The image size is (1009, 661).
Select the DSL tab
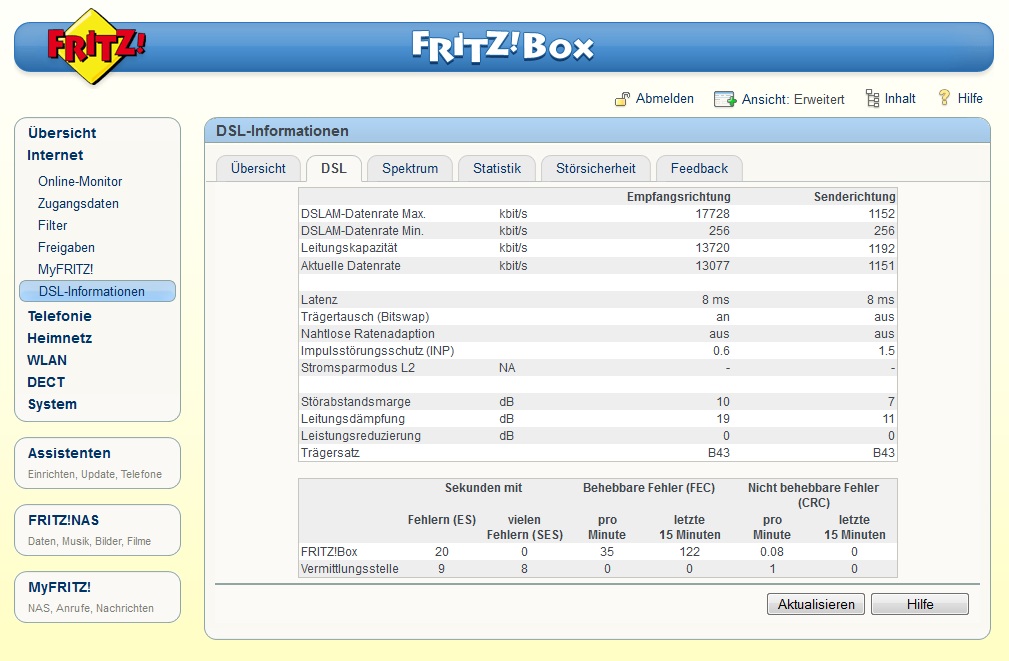tap(334, 169)
